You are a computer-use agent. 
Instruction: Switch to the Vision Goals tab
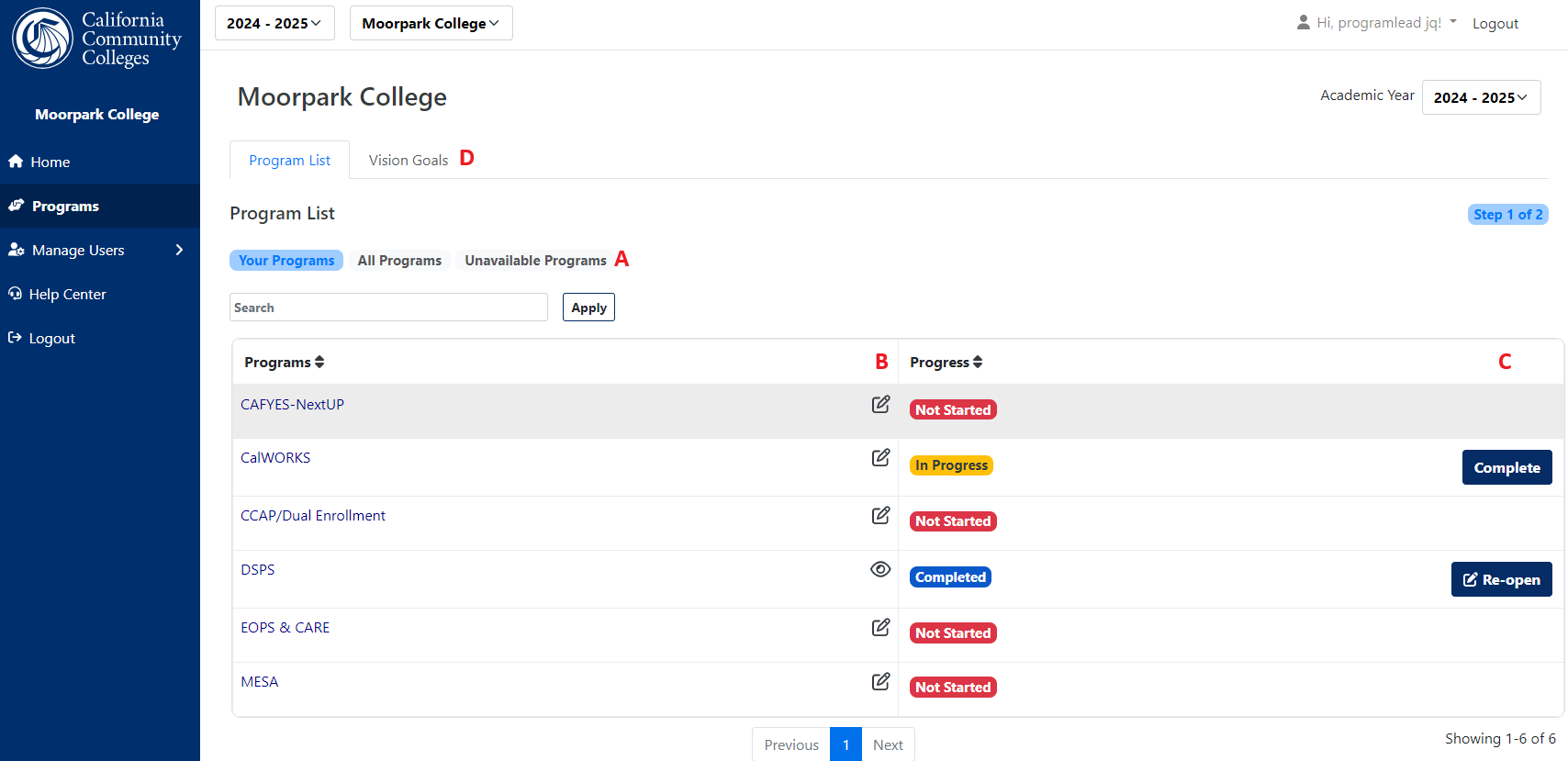click(x=409, y=160)
